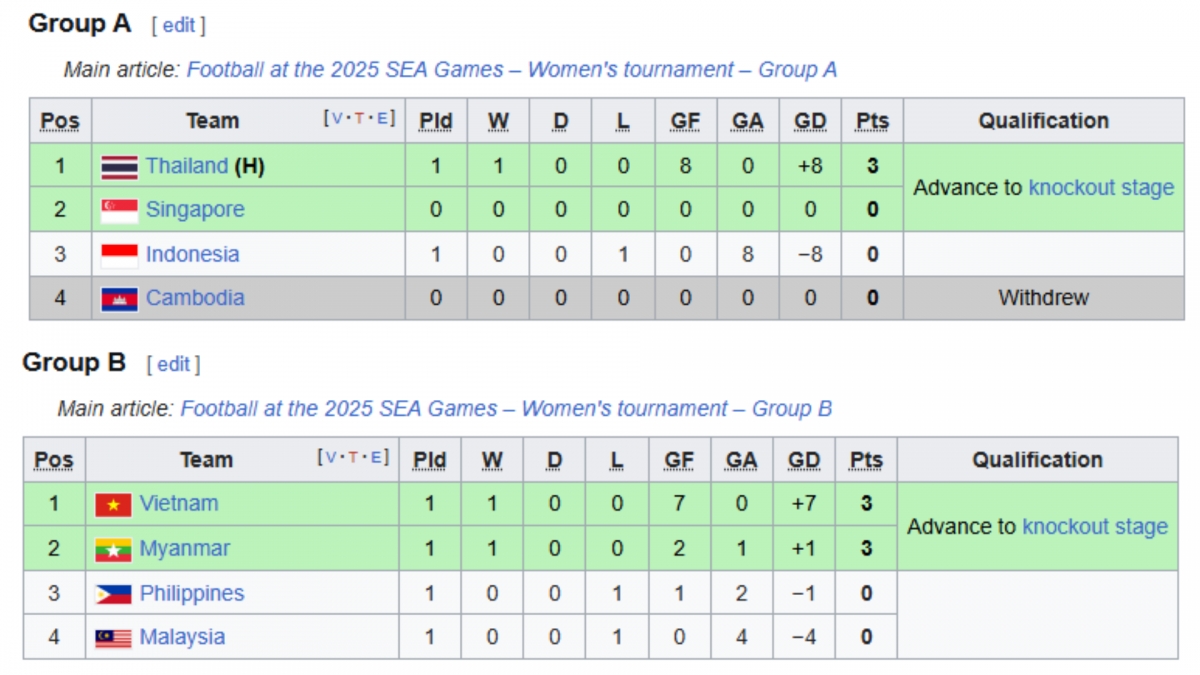Open the Group A main article link
This screenshot has height=675, width=1200.
pos(511,70)
